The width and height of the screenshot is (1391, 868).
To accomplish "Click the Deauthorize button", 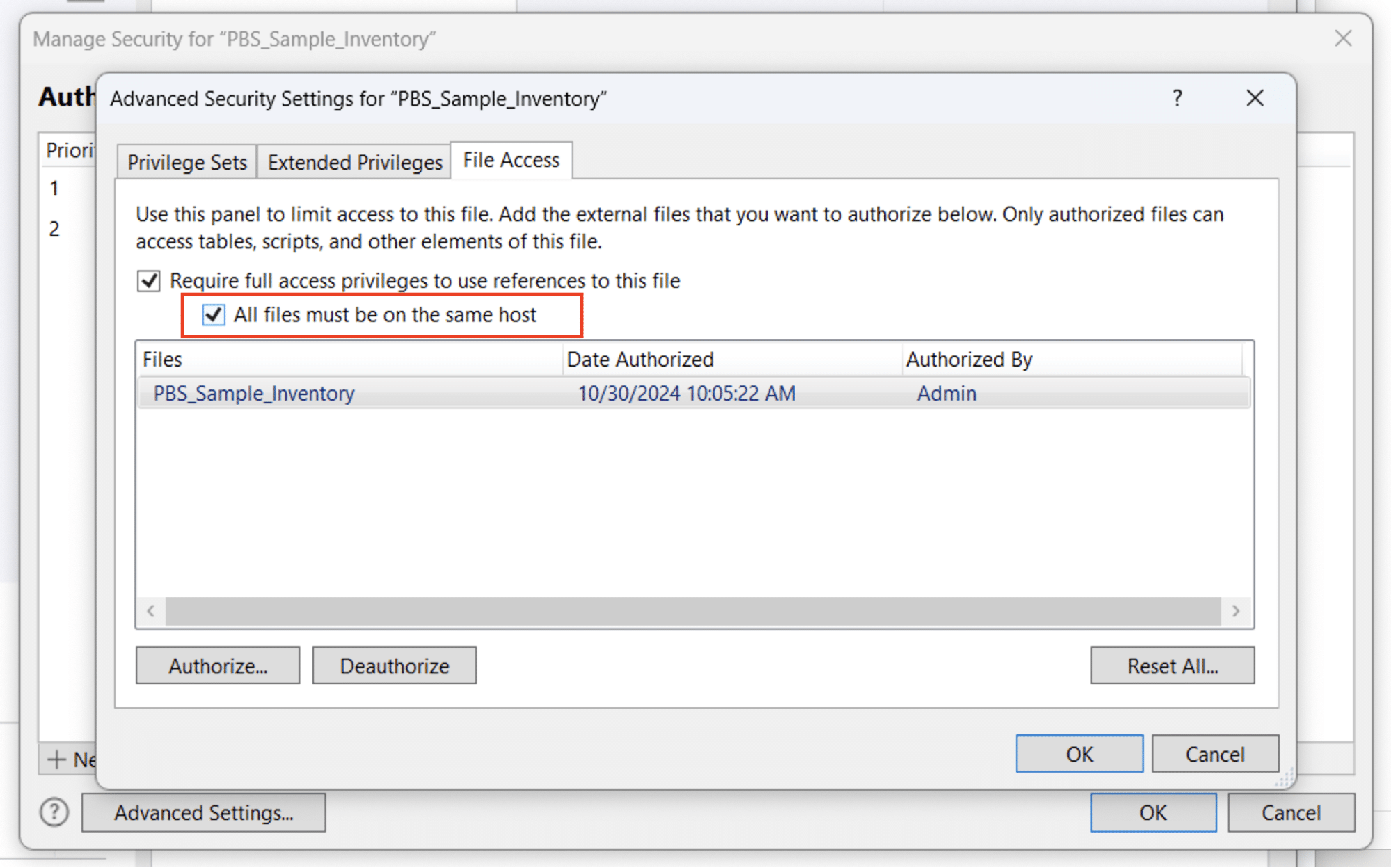I will (x=394, y=665).
